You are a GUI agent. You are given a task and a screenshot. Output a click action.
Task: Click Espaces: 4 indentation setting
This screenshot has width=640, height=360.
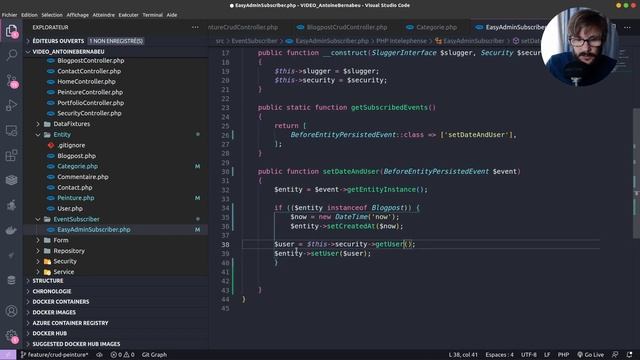point(499,355)
